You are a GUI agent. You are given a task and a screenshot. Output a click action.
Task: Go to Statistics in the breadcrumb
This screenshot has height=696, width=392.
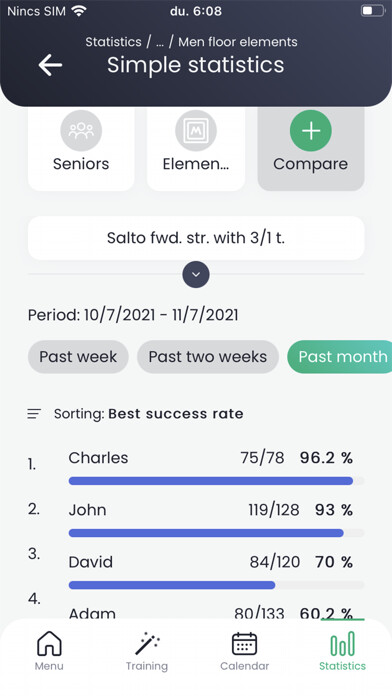click(113, 42)
